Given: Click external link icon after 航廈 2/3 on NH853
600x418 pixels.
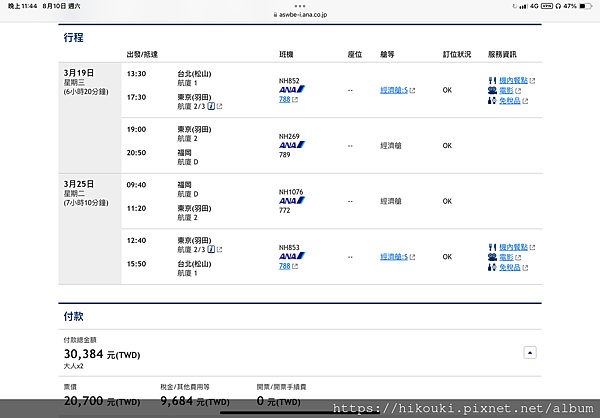Looking at the screenshot, I should pos(219,250).
